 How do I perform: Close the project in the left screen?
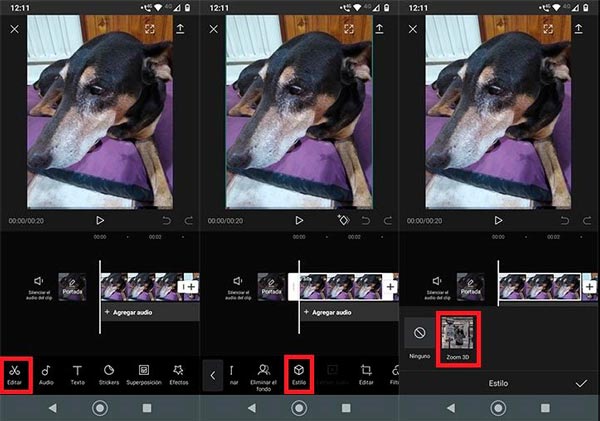(15, 29)
